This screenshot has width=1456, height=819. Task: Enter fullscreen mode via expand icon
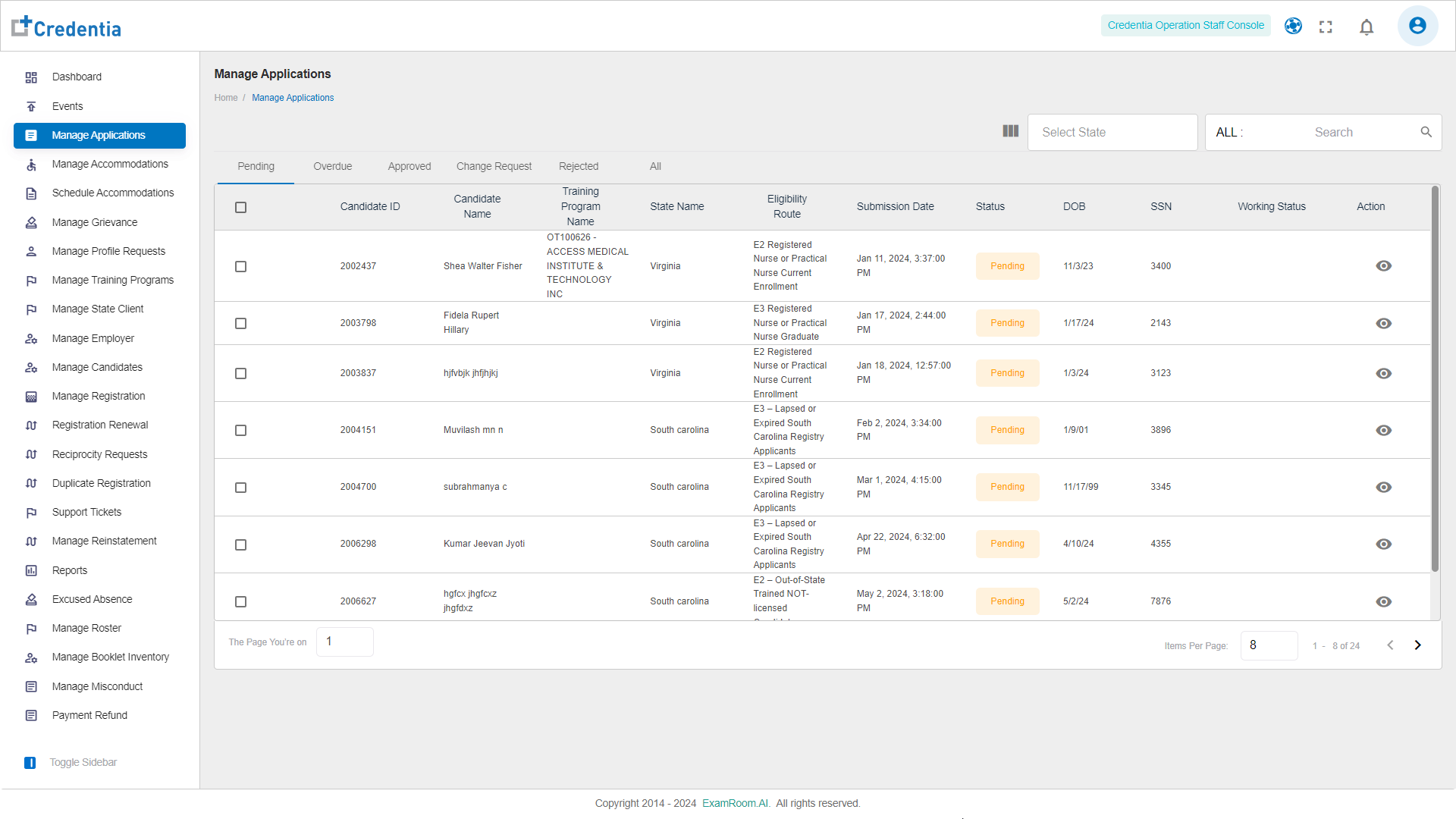tap(1326, 27)
